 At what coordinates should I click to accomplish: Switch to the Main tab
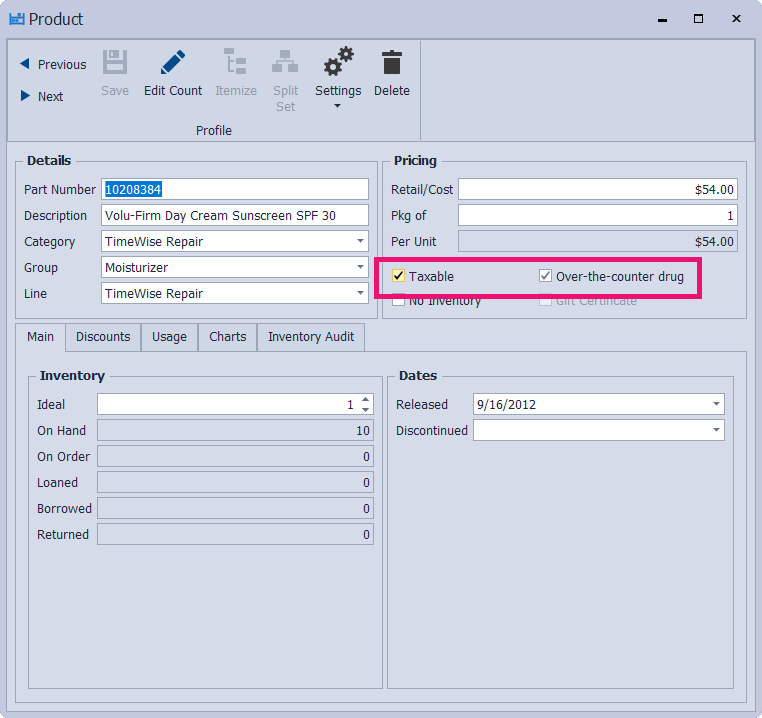(40, 337)
